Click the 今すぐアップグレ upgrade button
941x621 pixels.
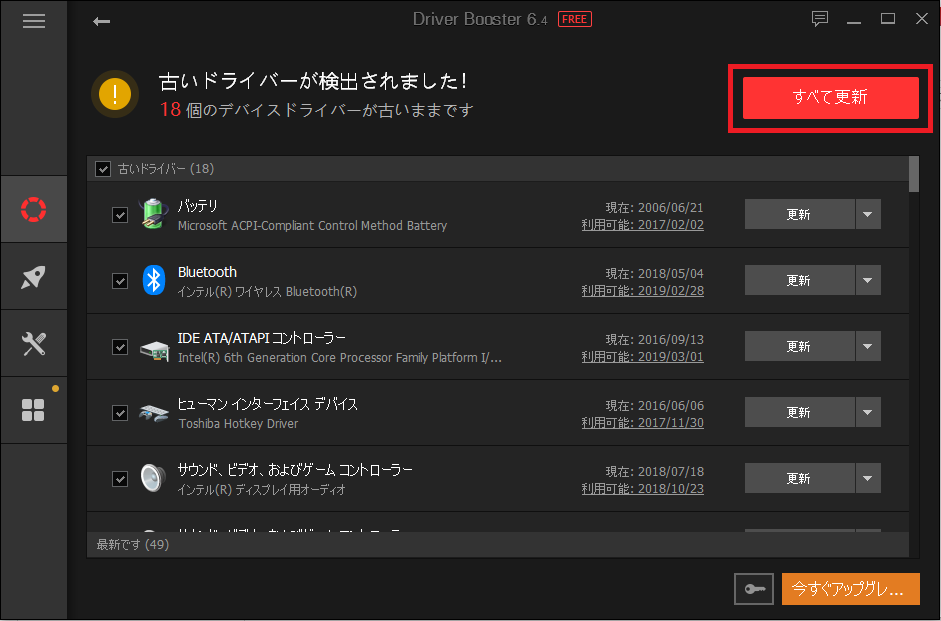click(x=850, y=589)
